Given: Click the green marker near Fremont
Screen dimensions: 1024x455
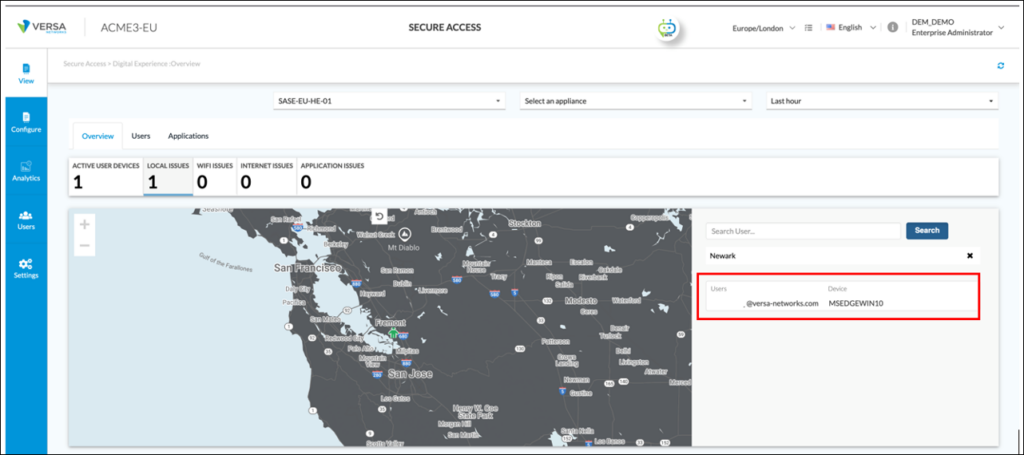Looking at the screenshot, I should (x=392, y=333).
